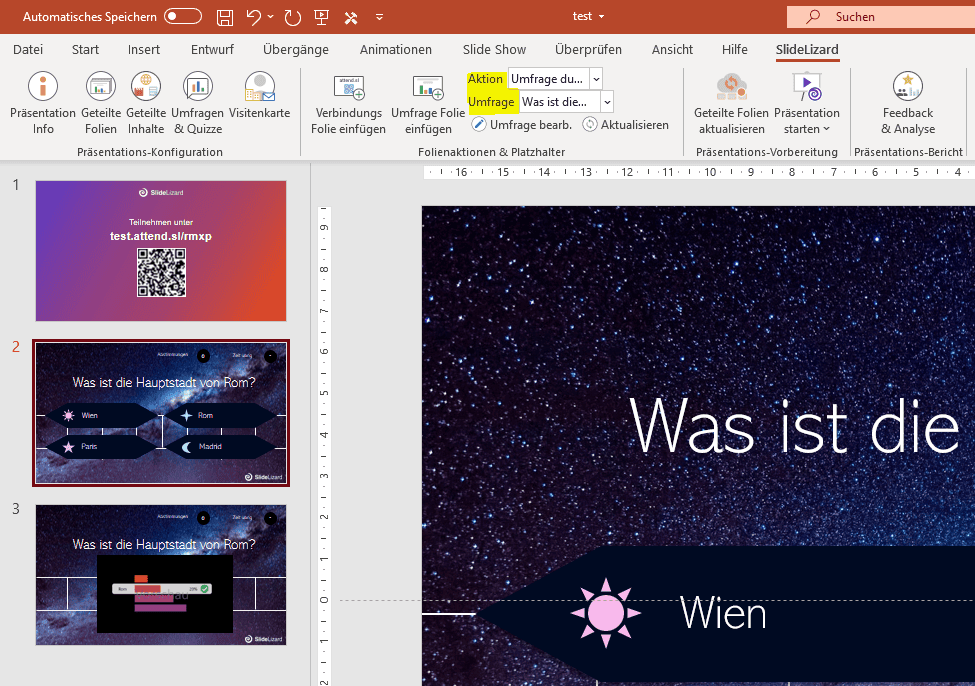Open the Aktion dropdown arrow
The height and width of the screenshot is (686, 975).
[595, 78]
